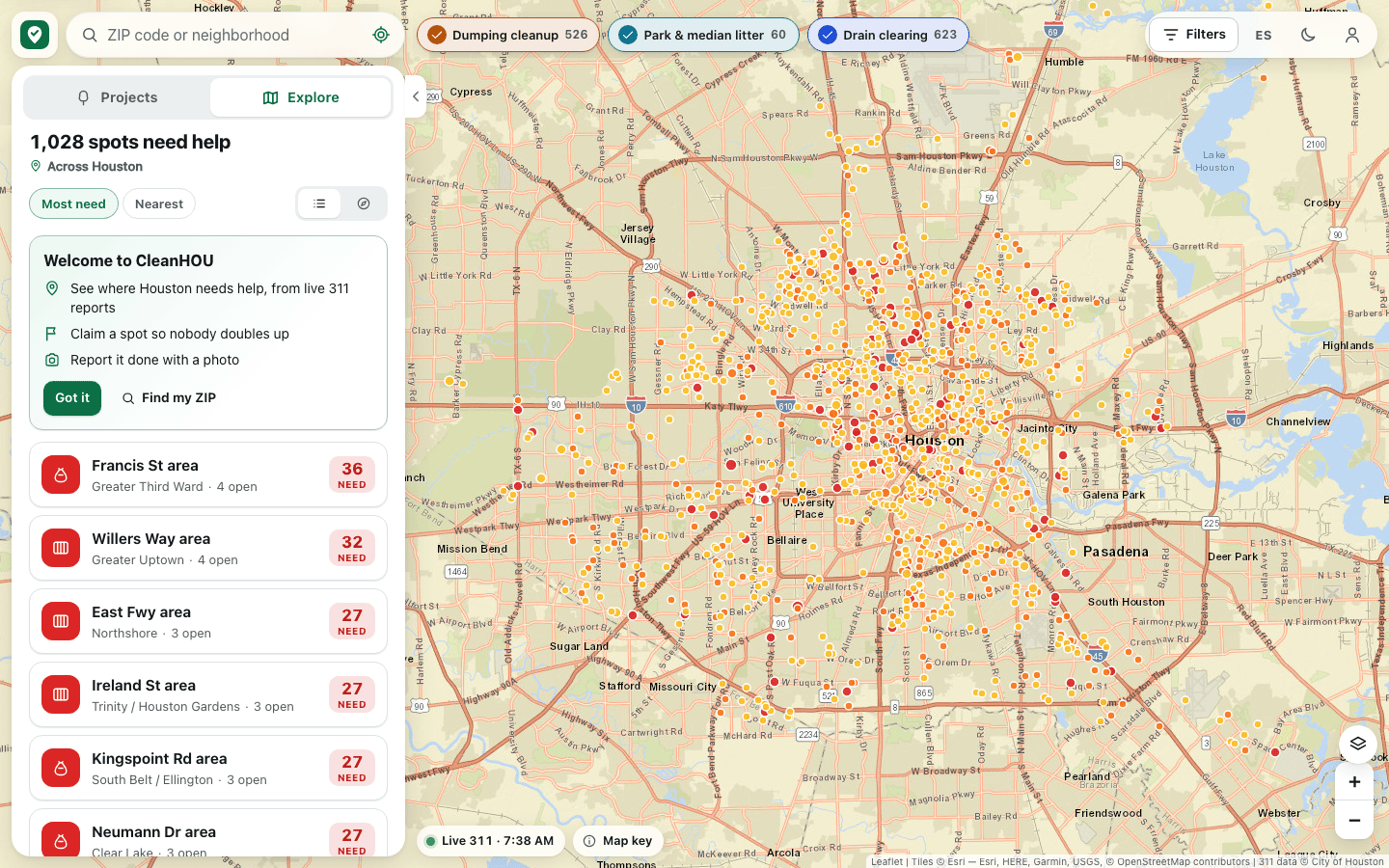Click the CleanHOU shield logo
Screen dimensions: 1389x868
(x=35, y=35)
